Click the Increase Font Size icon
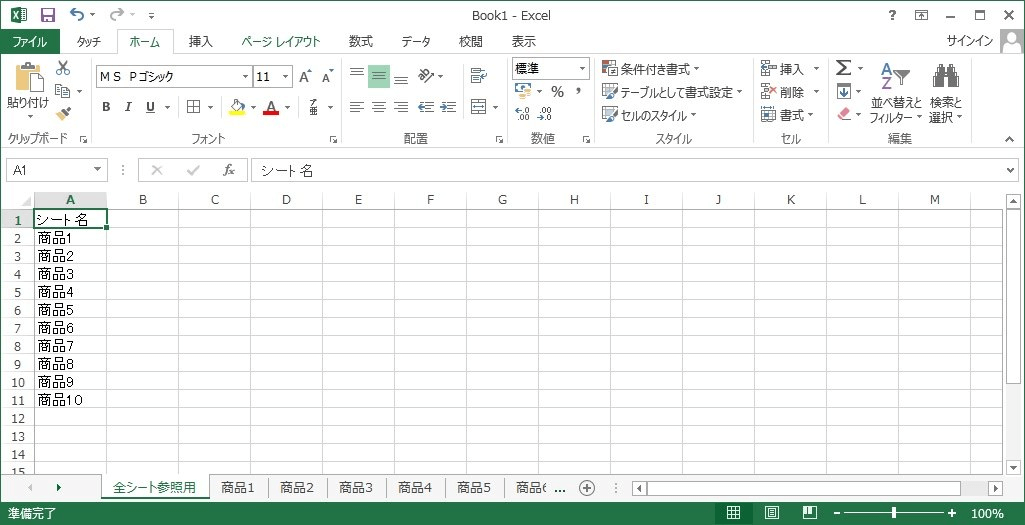This screenshot has width=1025, height=525. click(x=306, y=77)
